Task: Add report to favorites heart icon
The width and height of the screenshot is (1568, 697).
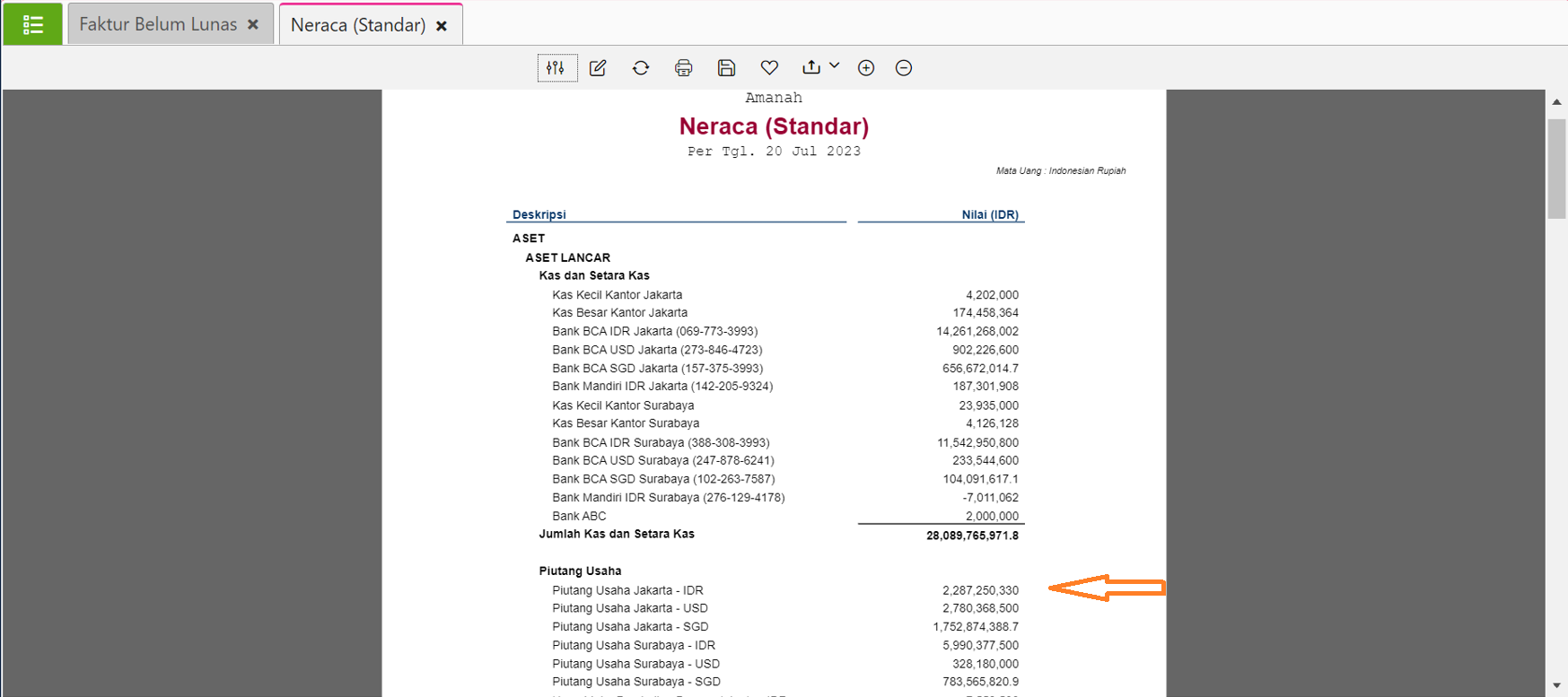Action: (769, 68)
